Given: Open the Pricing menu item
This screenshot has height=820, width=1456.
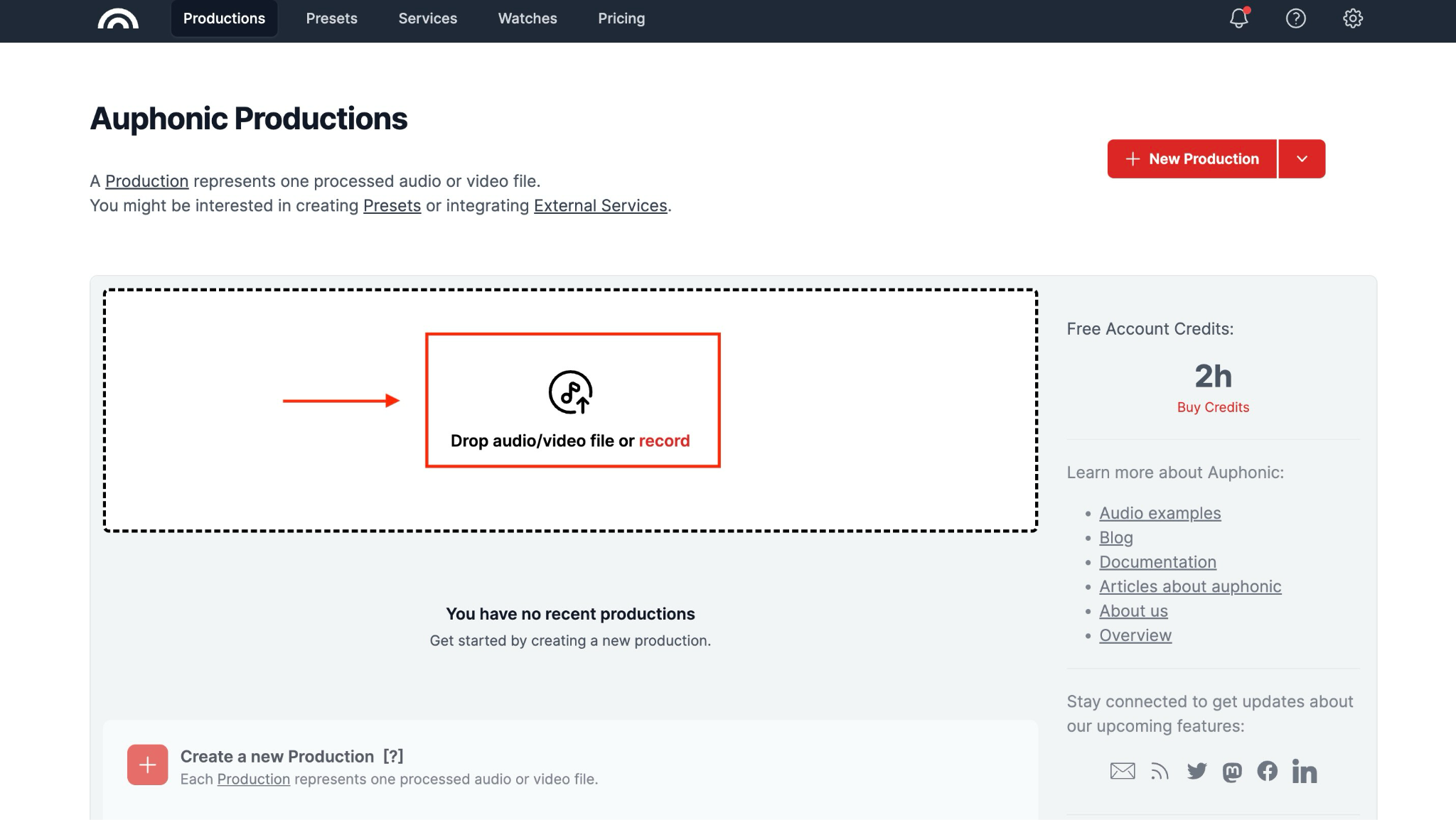Looking at the screenshot, I should click(621, 18).
